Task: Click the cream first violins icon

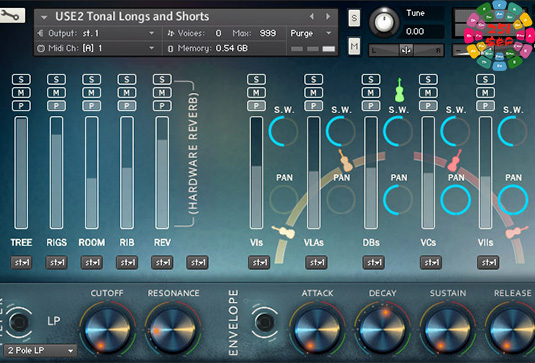Action: [284, 232]
